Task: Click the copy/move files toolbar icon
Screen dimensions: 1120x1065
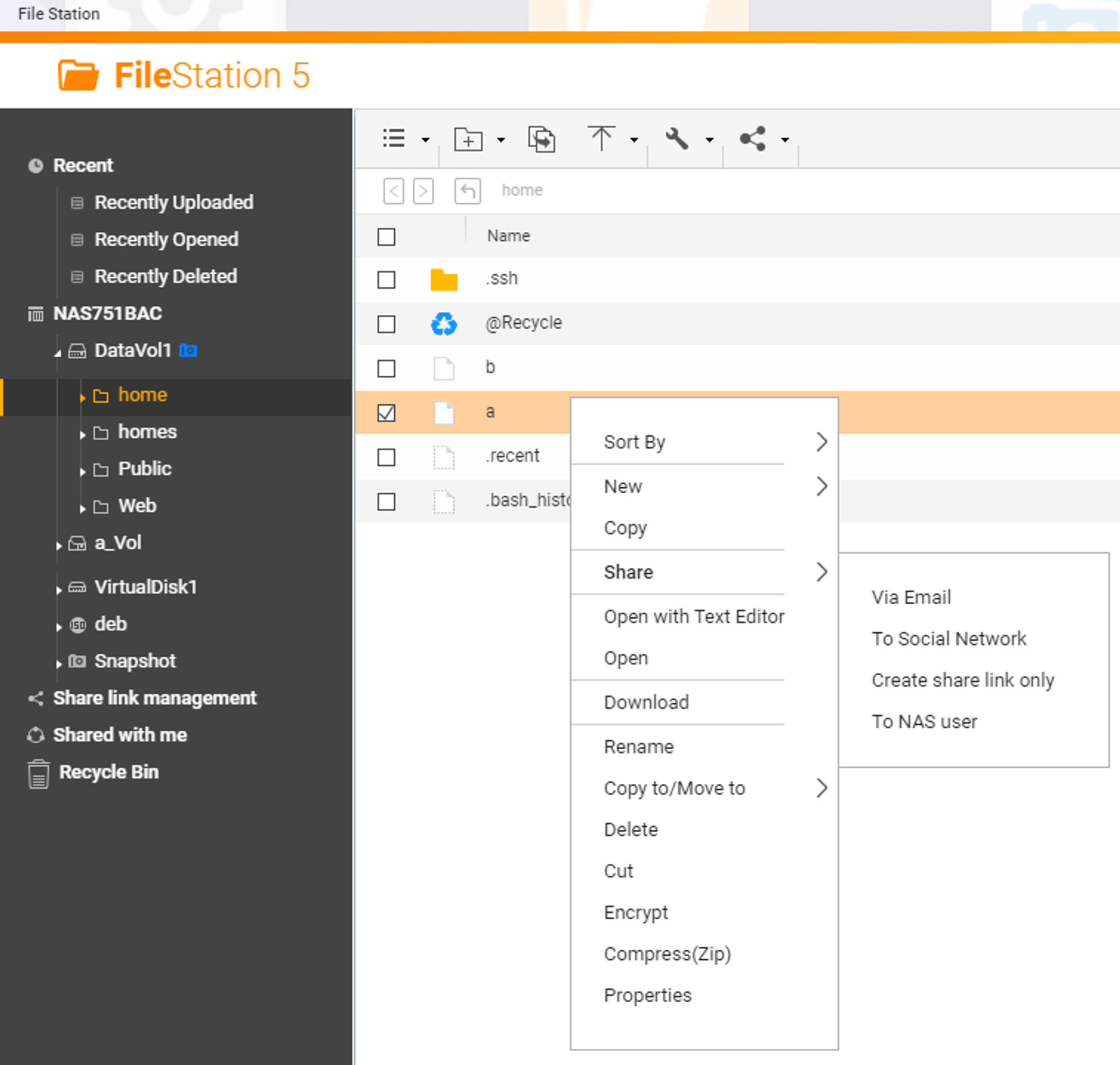Action: tap(542, 139)
